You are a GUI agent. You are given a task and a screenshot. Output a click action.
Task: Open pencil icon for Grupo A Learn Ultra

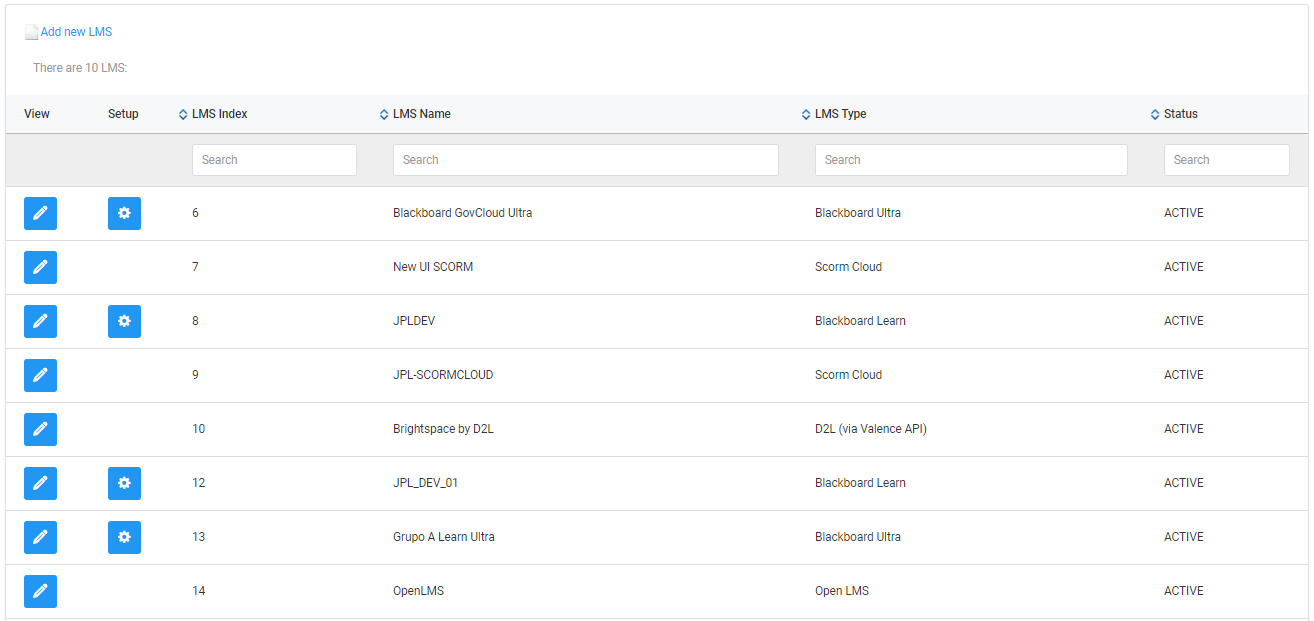tap(40, 537)
